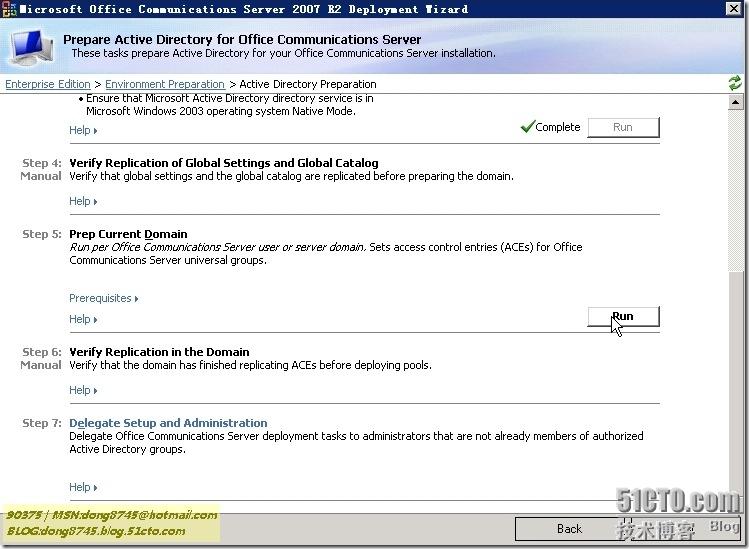Image resolution: width=749 pixels, height=549 pixels.
Task: Open Delegate Setup and Administration link
Action: tap(168, 423)
